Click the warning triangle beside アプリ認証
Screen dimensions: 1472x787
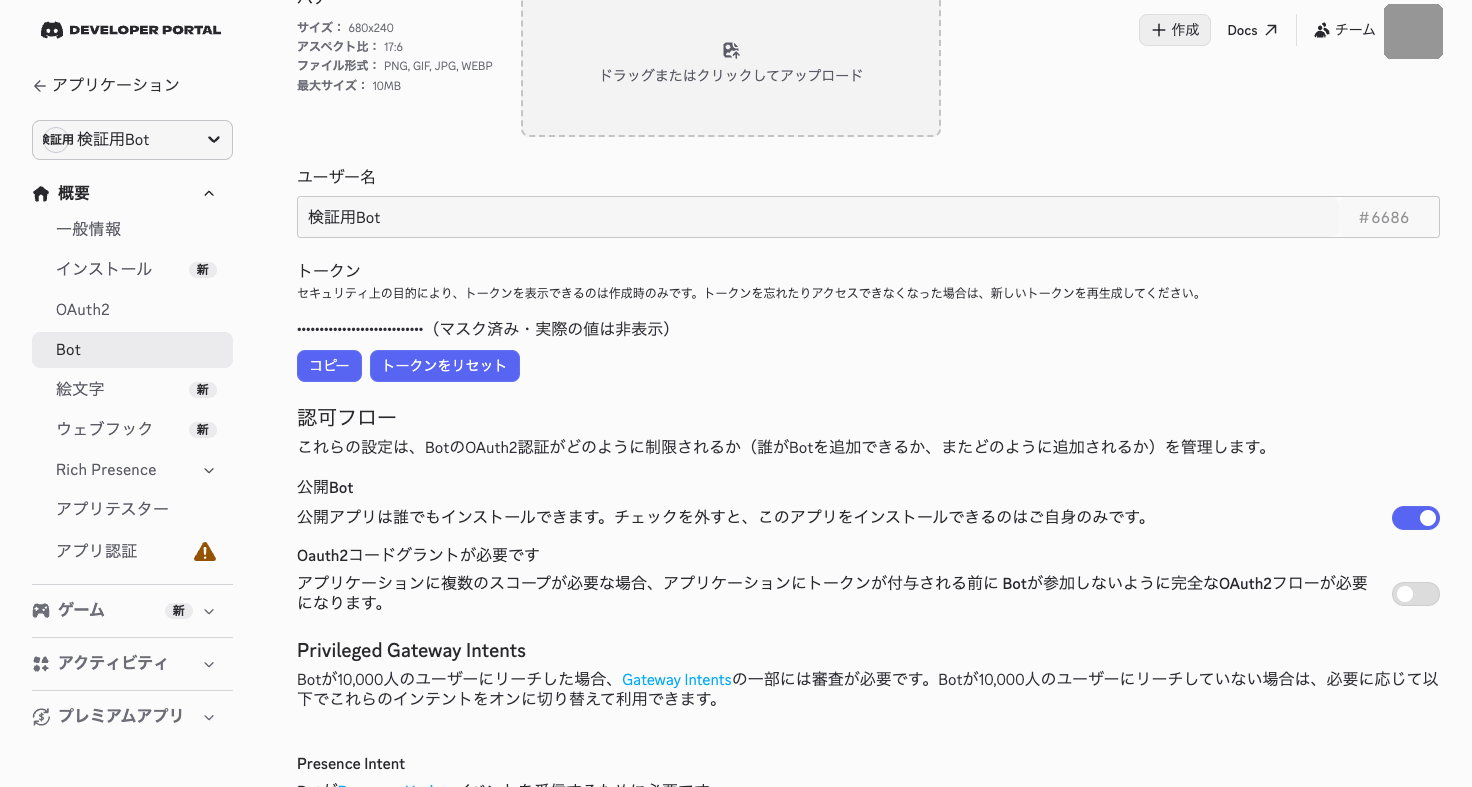click(x=205, y=551)
